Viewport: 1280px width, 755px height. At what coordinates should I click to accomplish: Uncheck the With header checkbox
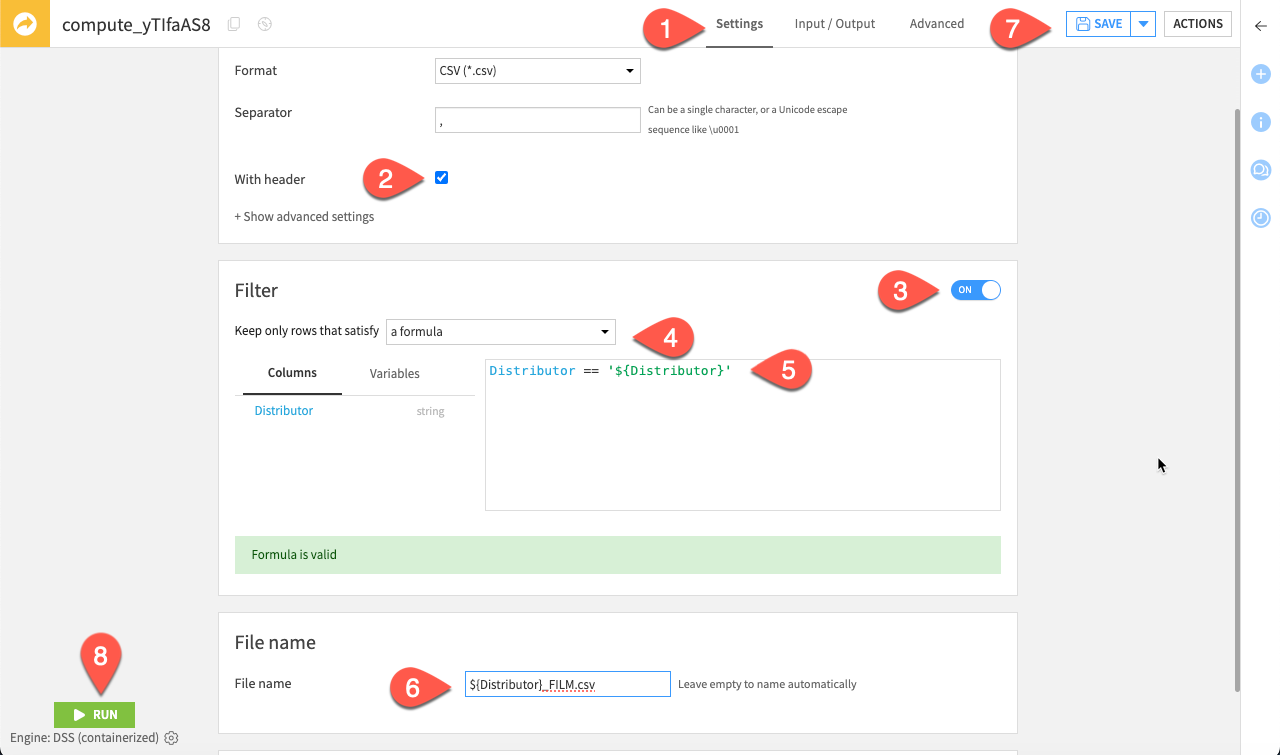pos(441,177)
